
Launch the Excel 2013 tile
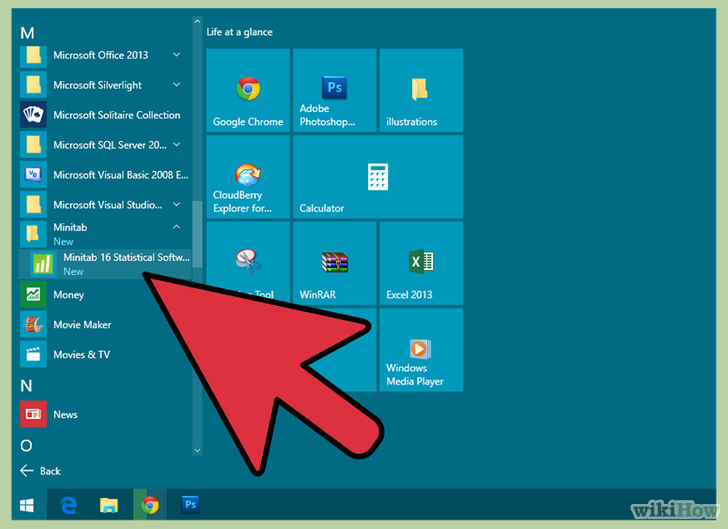(421, 263)
